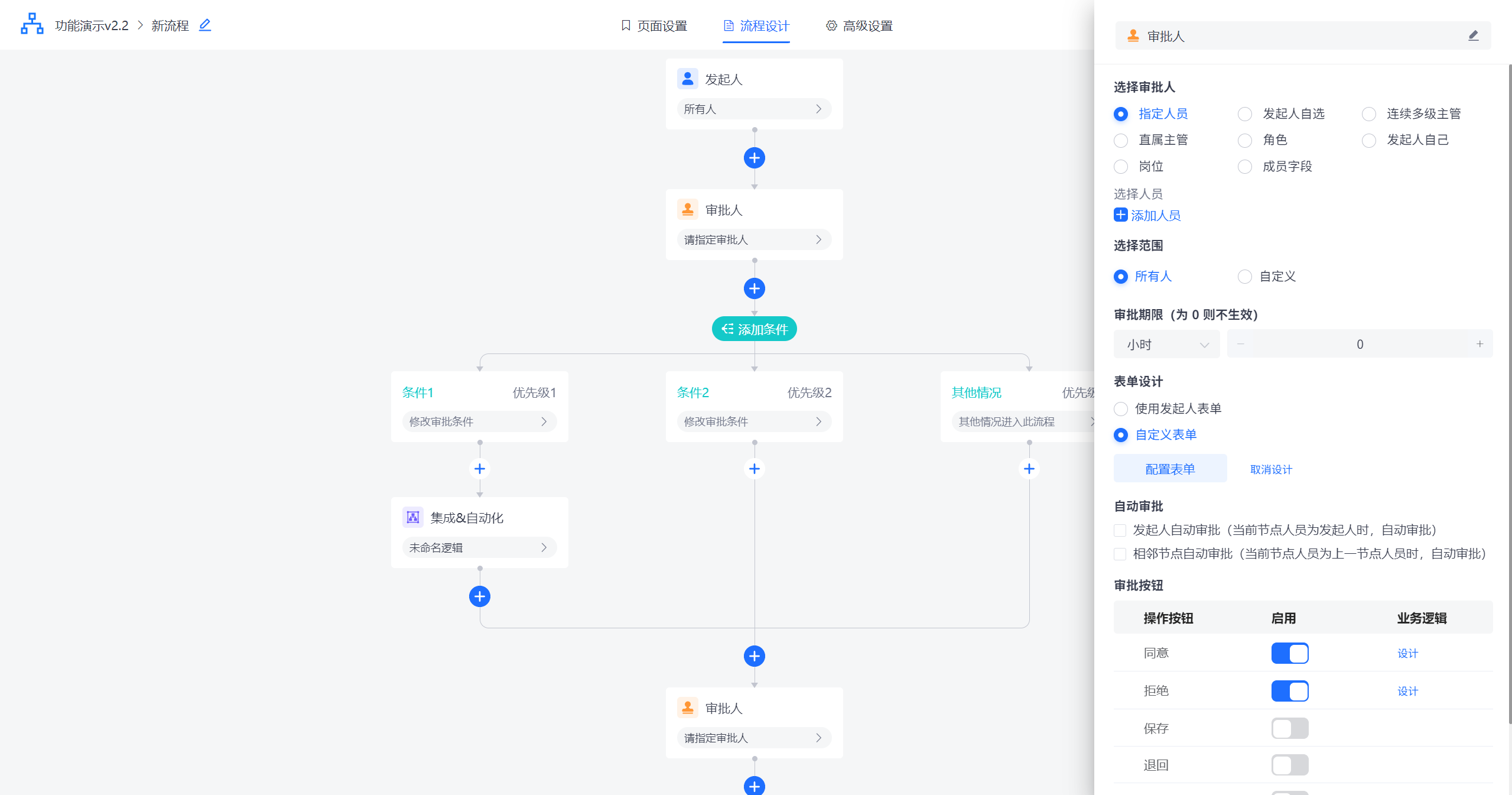Image resolution: width=1512 pixels, height=795 pixels.
Task: Enable the 保存 button toggle
Action: [x=1289, y=728]
